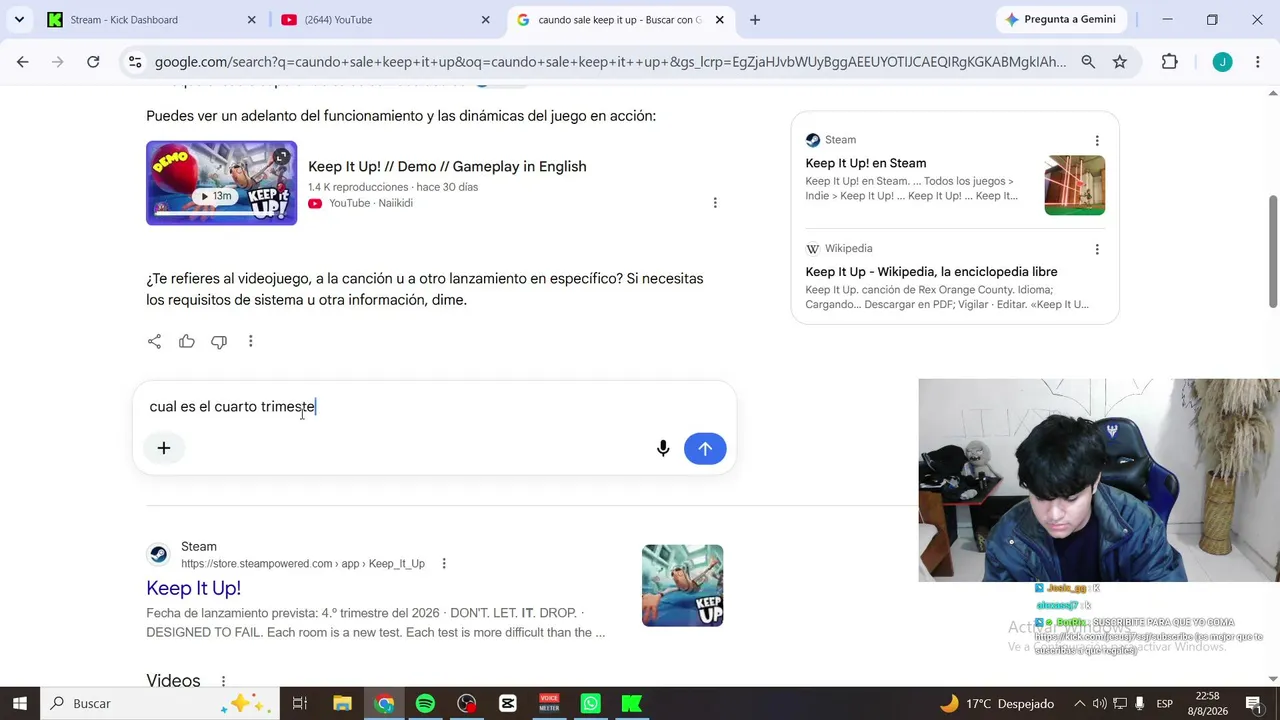Open Task View on the taskbar

click(x=299, y=704)
